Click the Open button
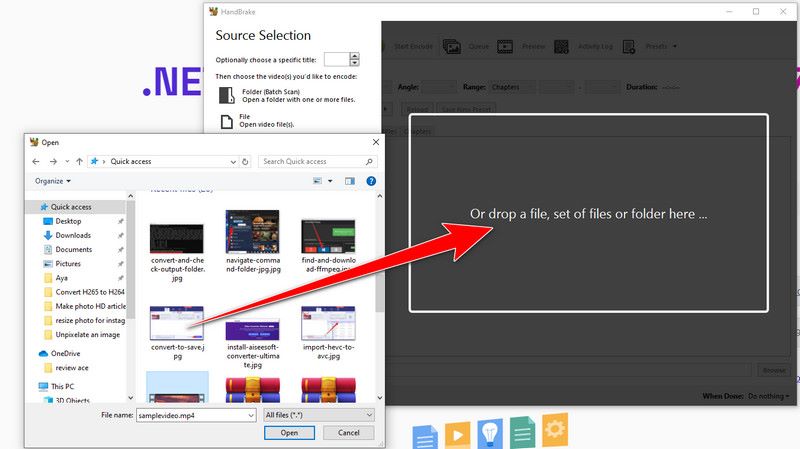 coord(289,433)
